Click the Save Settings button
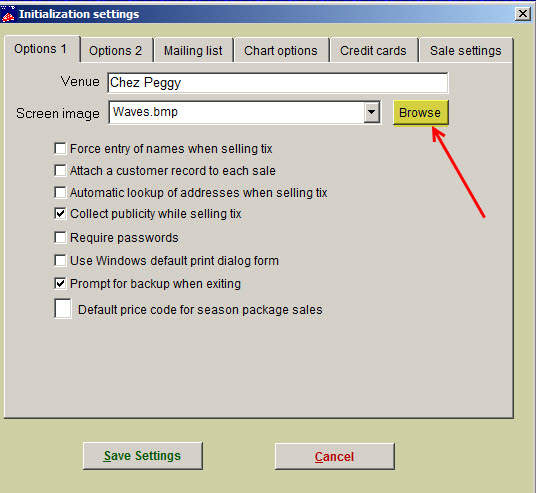The image size is (536, 493). pyautogui.click(x=143, y=456)
